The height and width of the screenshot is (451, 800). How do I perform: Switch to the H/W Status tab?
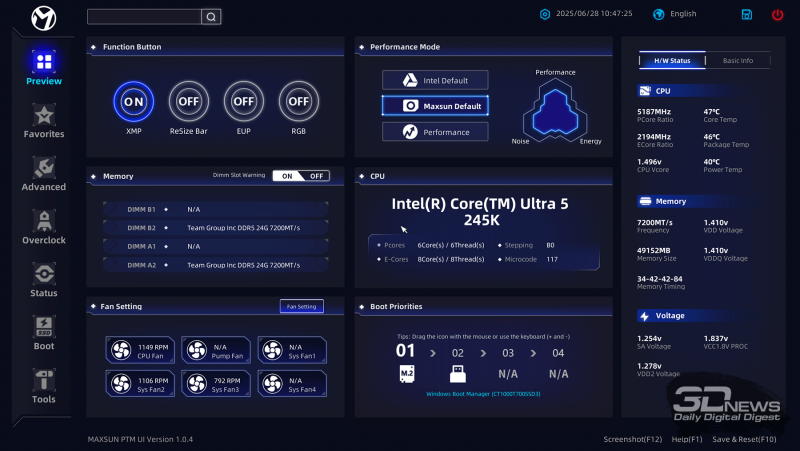[672, 60]
